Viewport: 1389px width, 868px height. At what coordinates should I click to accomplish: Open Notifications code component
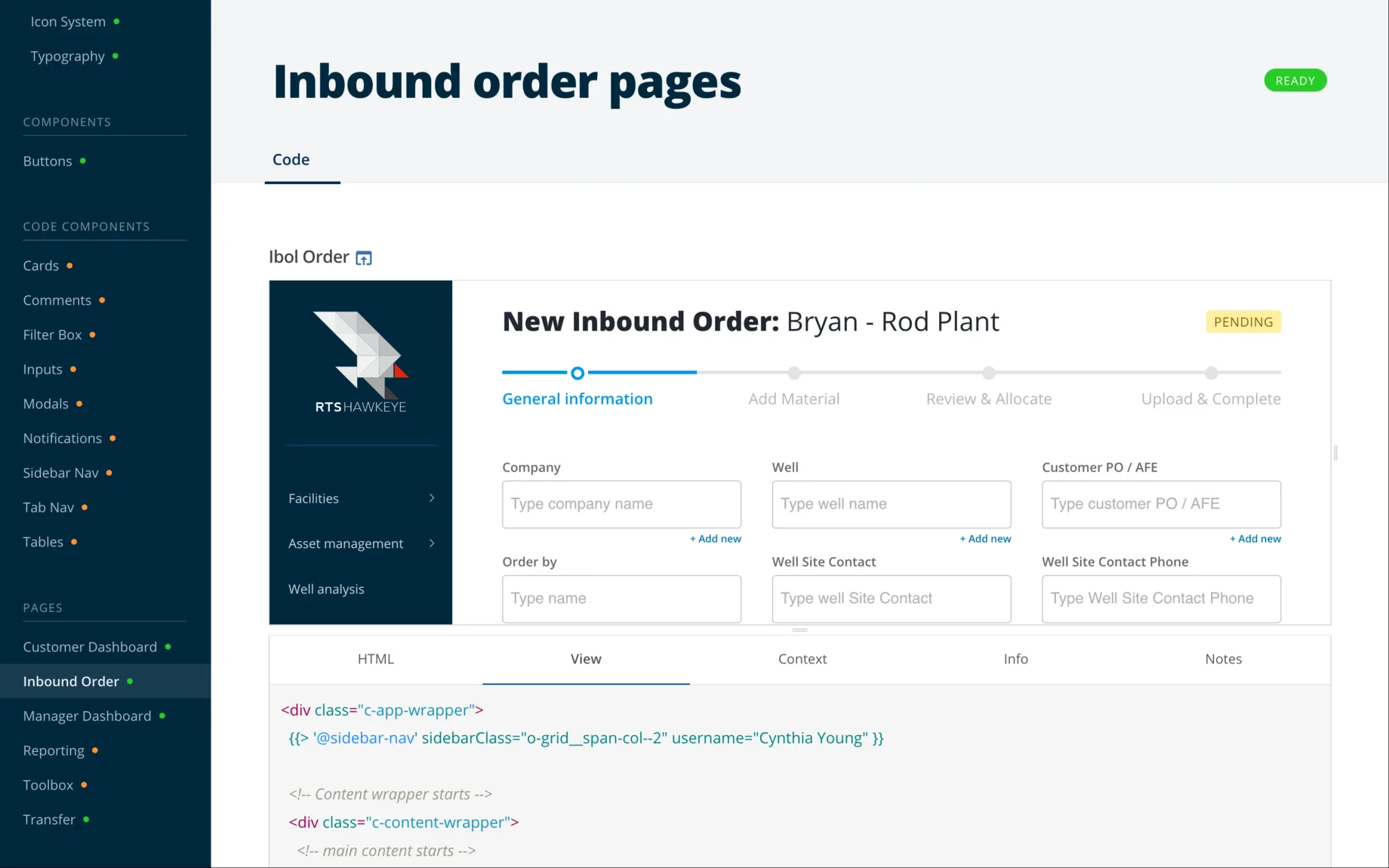point(62,439)
